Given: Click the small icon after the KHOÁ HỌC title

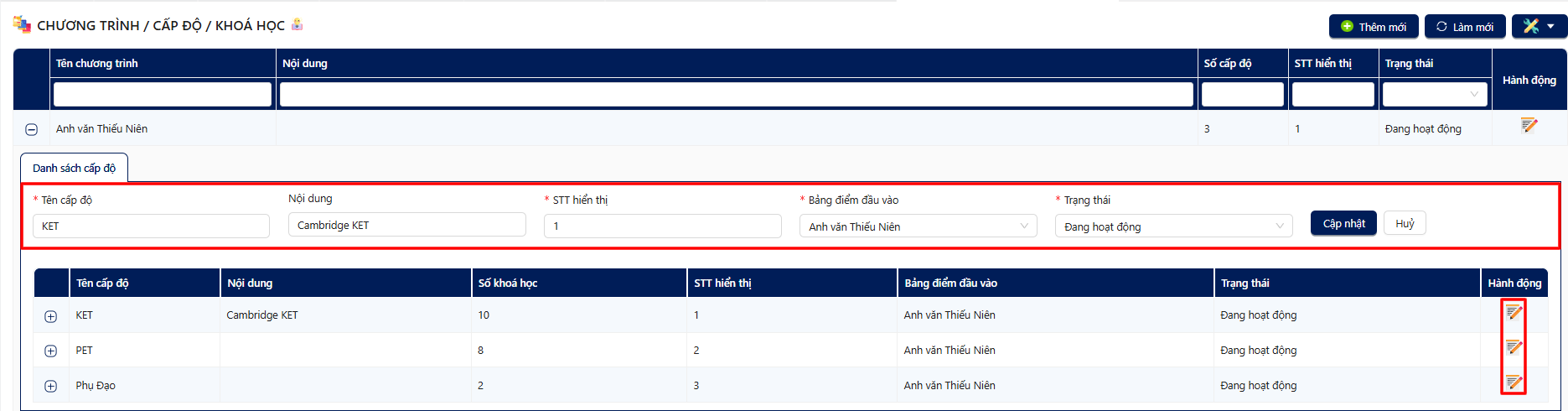Looking at the screenshot, I should pyautogui.click(x=297, y=25).
